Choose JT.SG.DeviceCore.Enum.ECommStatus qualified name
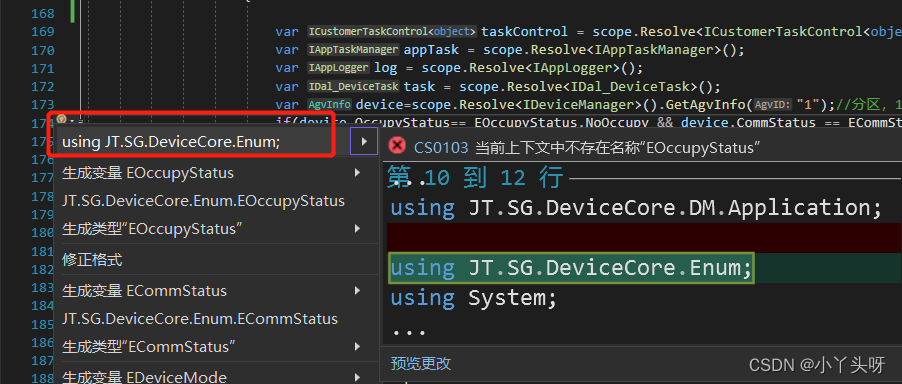Viewport: 902px width, 384px height. [200, 318]
